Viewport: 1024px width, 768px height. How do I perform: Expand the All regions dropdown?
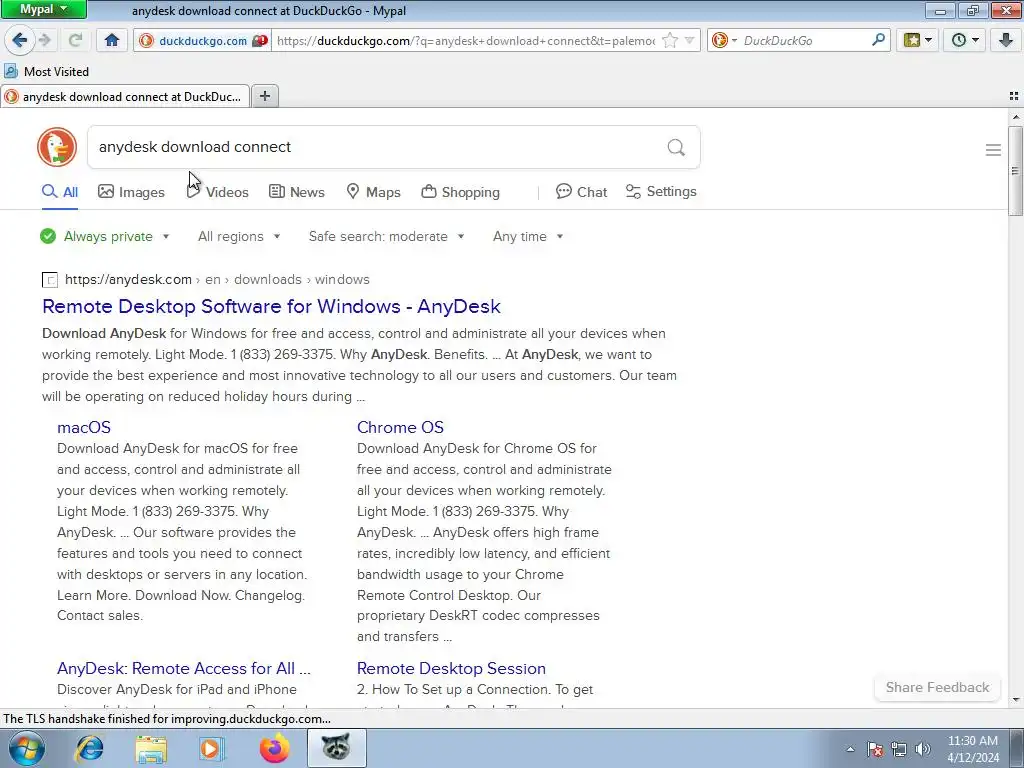pyautogui.click(x=239, y=236)
